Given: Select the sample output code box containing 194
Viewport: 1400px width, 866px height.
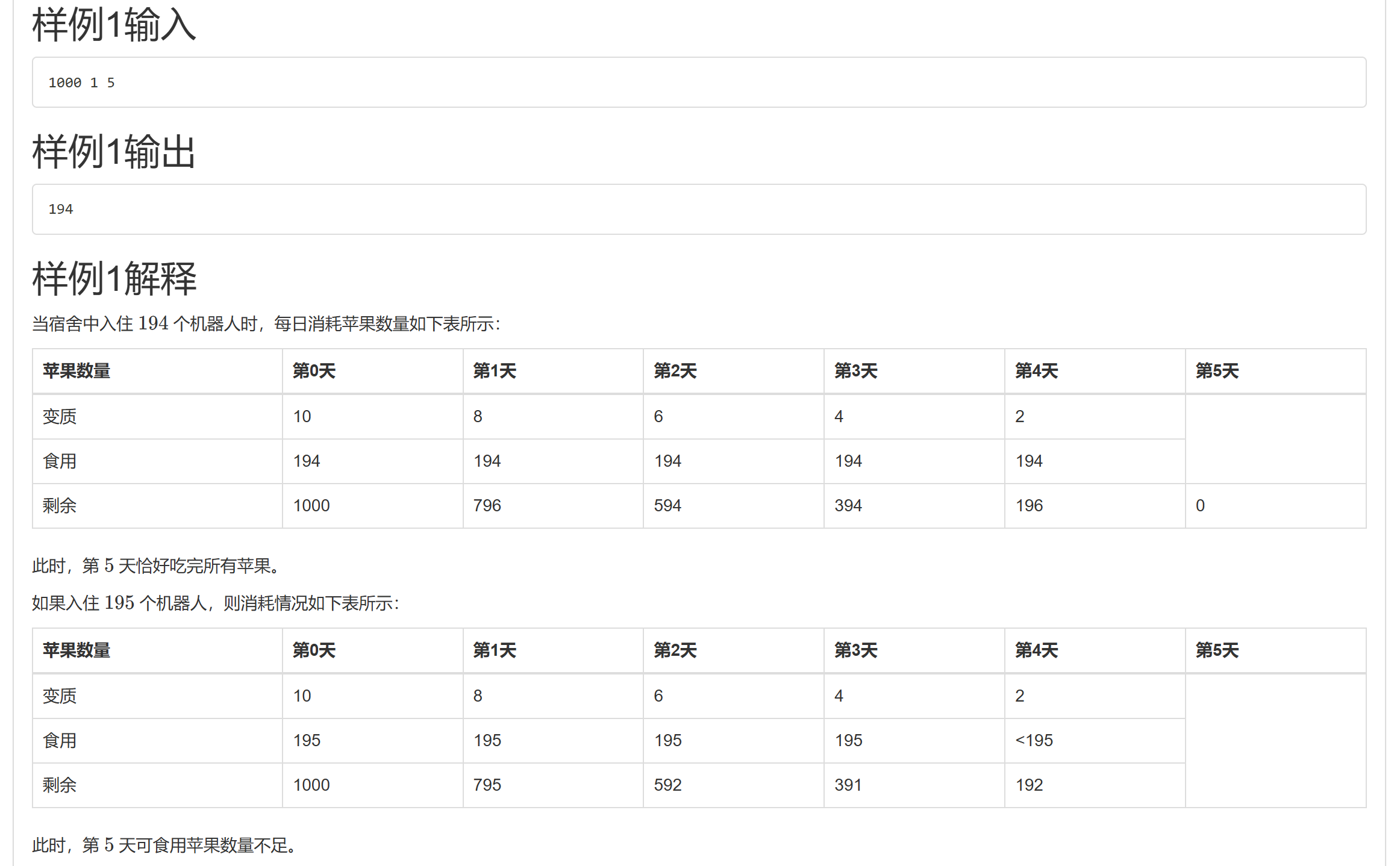Looking at the screenshot, I should [699, 209].
